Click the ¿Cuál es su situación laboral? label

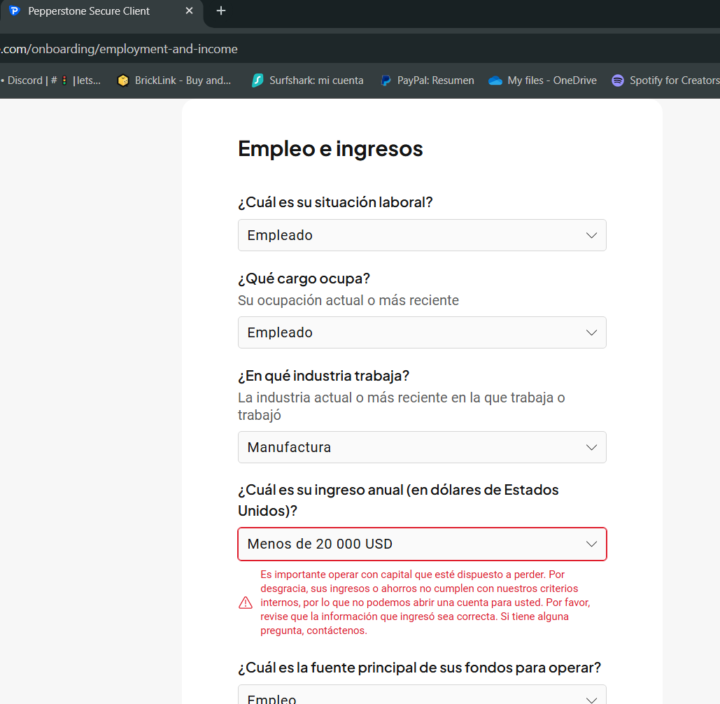(x=335, y=202)
